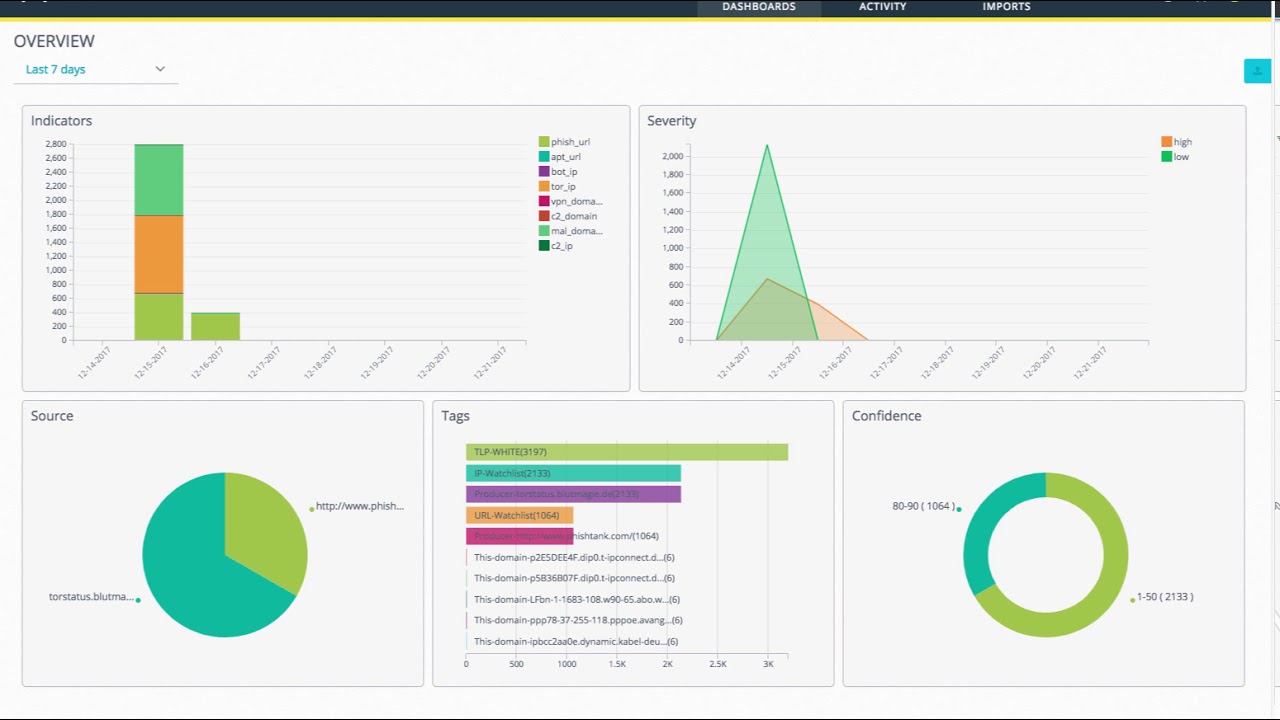Toggle phish_url legend color swatch
Screen dimensions: 1280x720
coord(544,142)
